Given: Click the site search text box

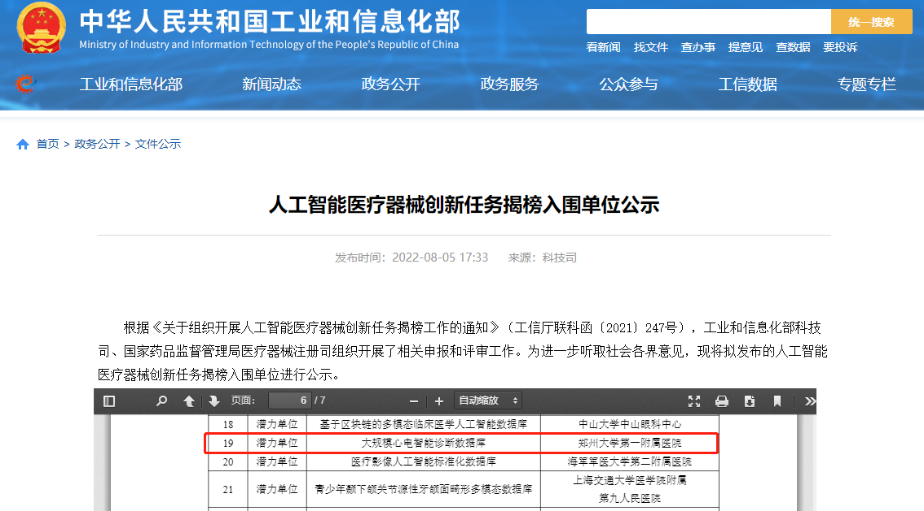Looking at the screenshot, I should pos(708,22).
